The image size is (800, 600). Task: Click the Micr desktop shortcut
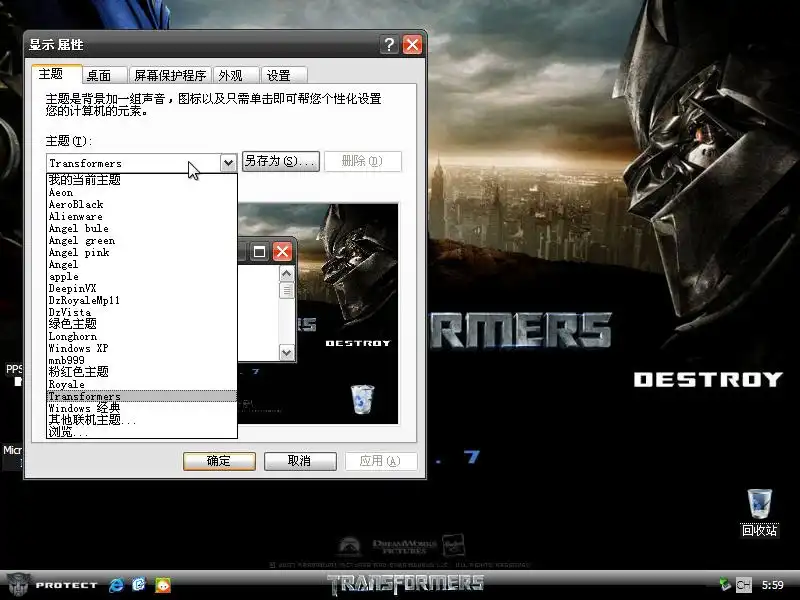(x=12, y=455)
